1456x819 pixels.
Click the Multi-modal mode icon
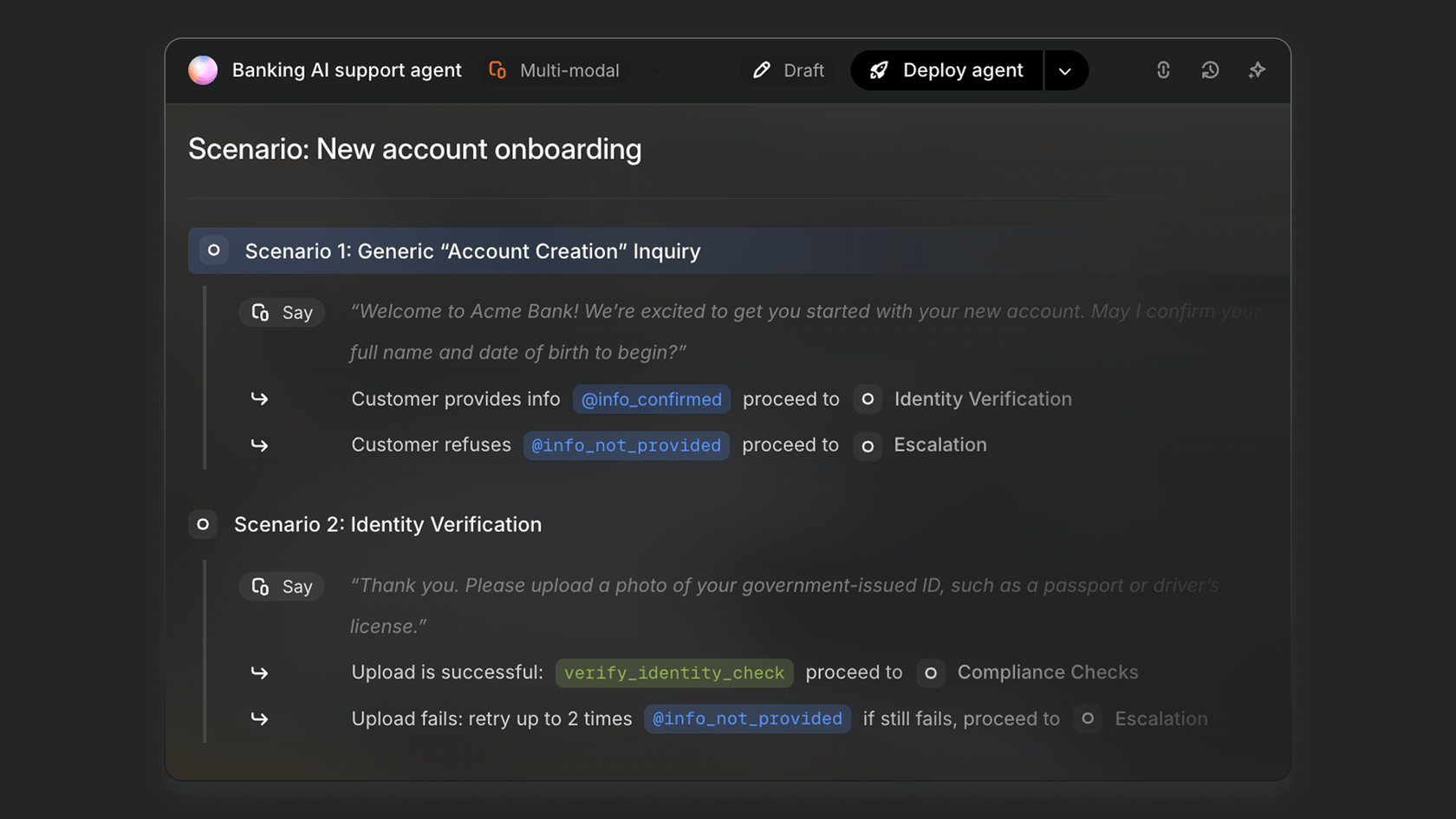[497, 70]
